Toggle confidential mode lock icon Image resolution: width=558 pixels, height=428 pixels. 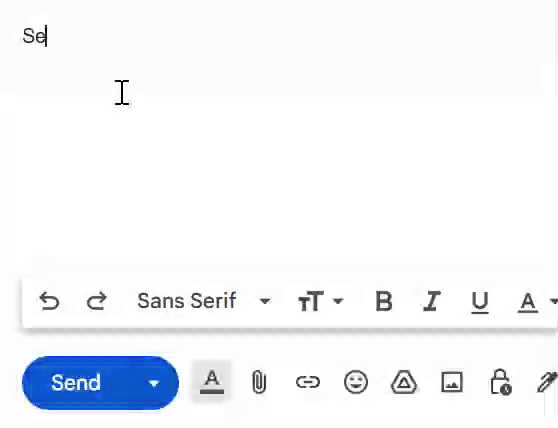(501, 382)
